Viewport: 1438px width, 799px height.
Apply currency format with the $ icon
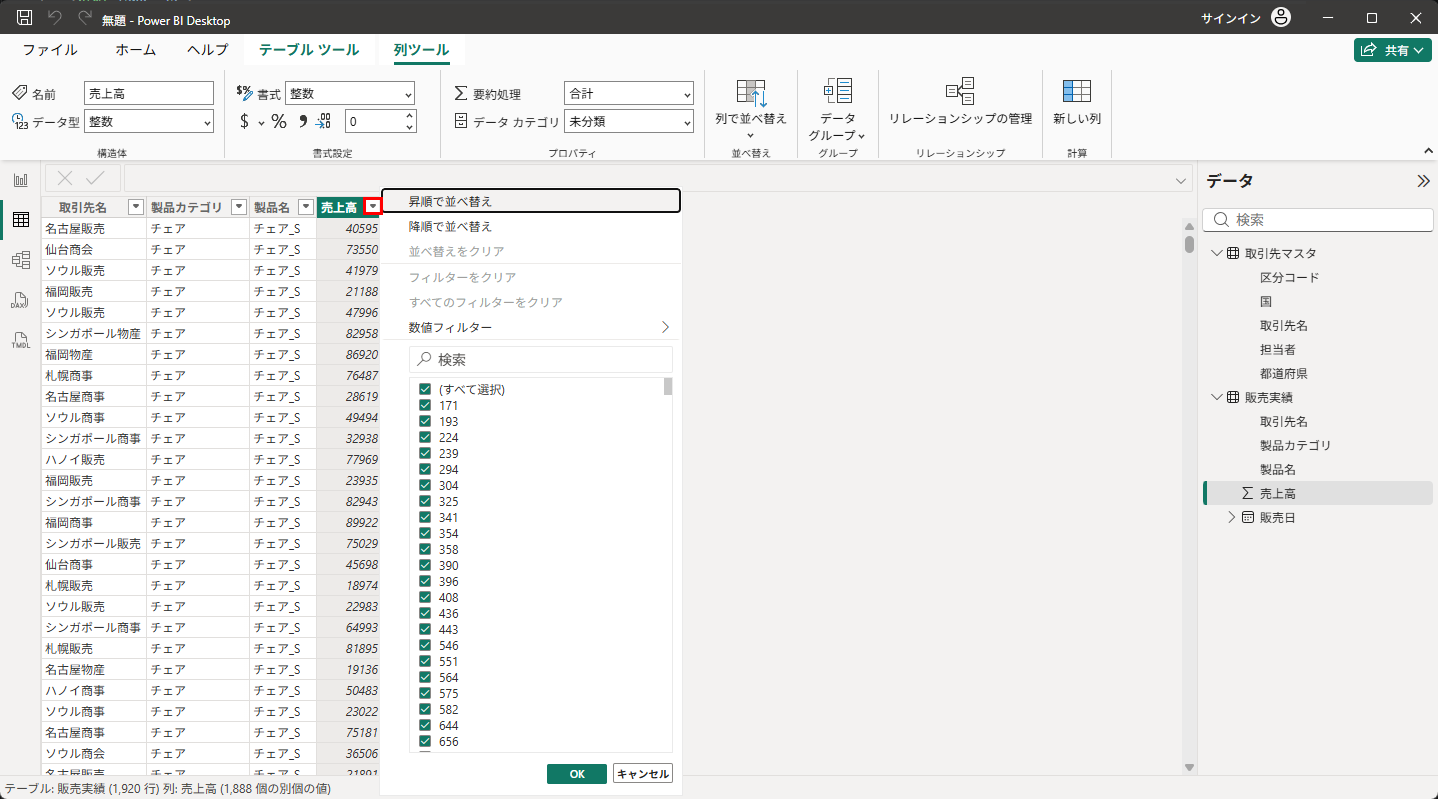pos(245,121)
